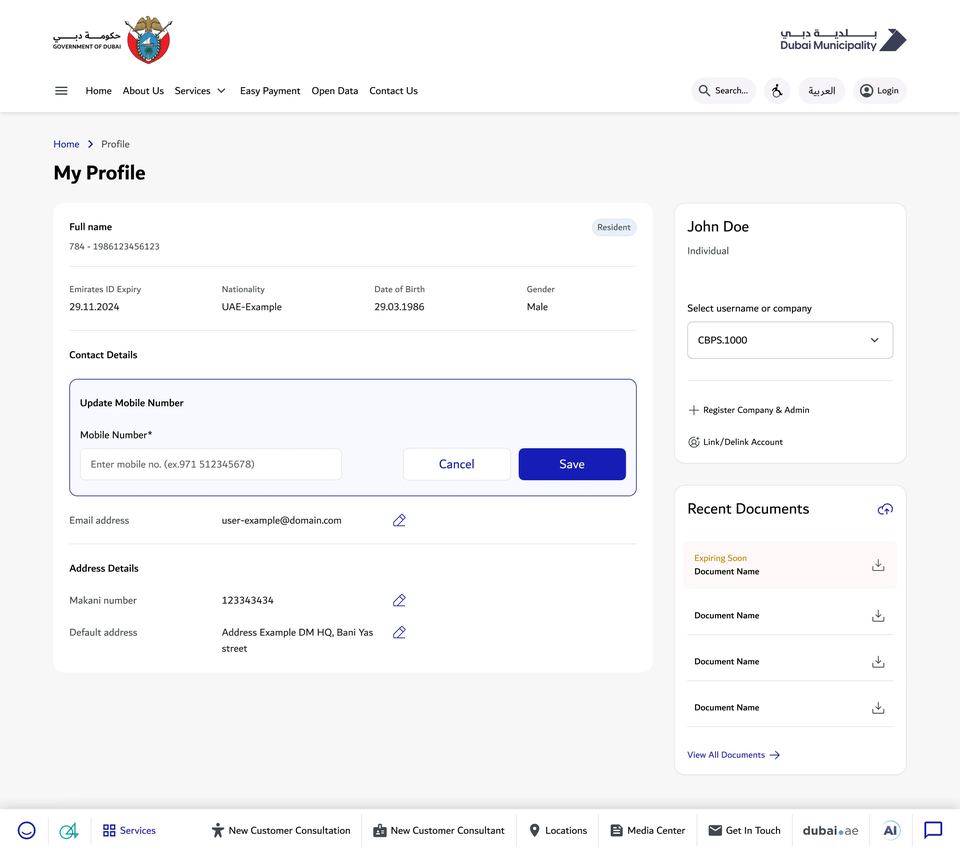This screenshot has height=852, width=960.
Task: Open the AI assistant icon in bottom bar
Action: pyautogui.click(x=890, y=831)
